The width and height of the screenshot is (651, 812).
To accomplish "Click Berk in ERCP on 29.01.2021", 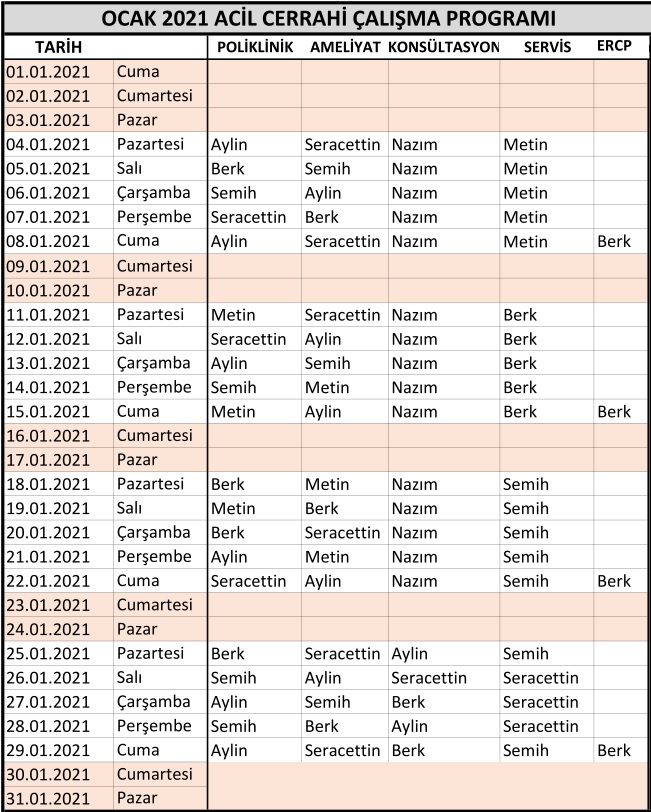I will point(613,750).
